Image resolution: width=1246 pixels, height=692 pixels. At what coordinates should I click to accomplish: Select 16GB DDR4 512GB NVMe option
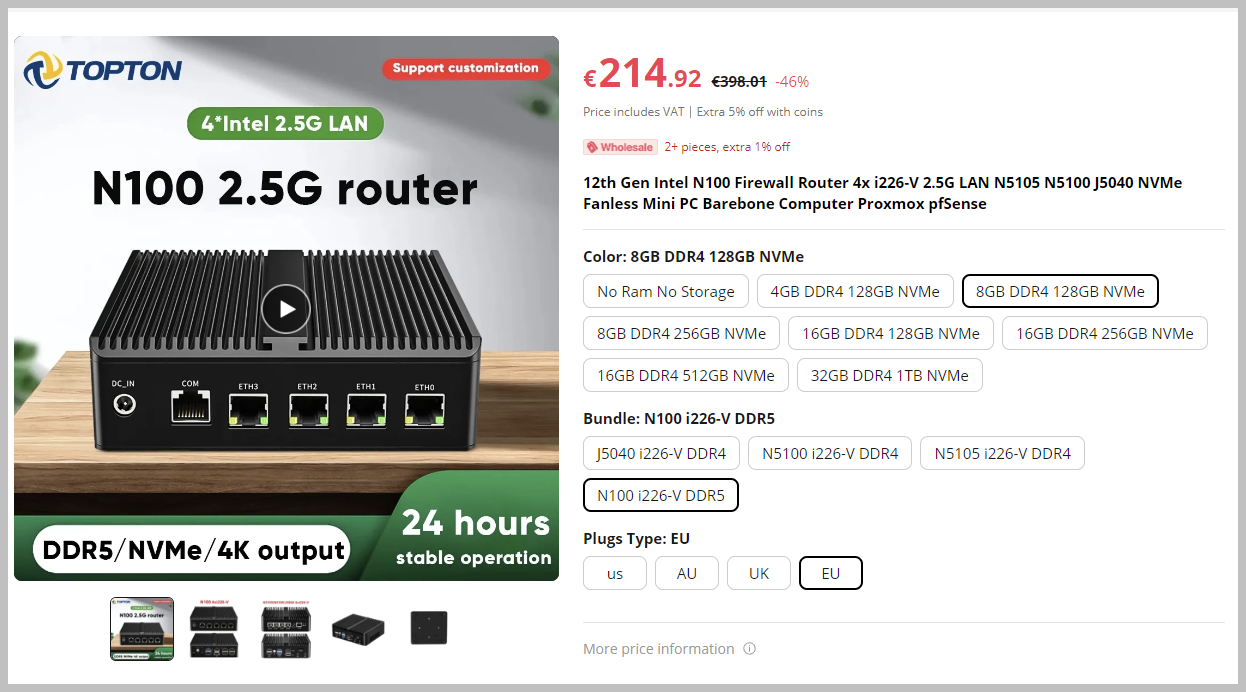tap(686, 375)
